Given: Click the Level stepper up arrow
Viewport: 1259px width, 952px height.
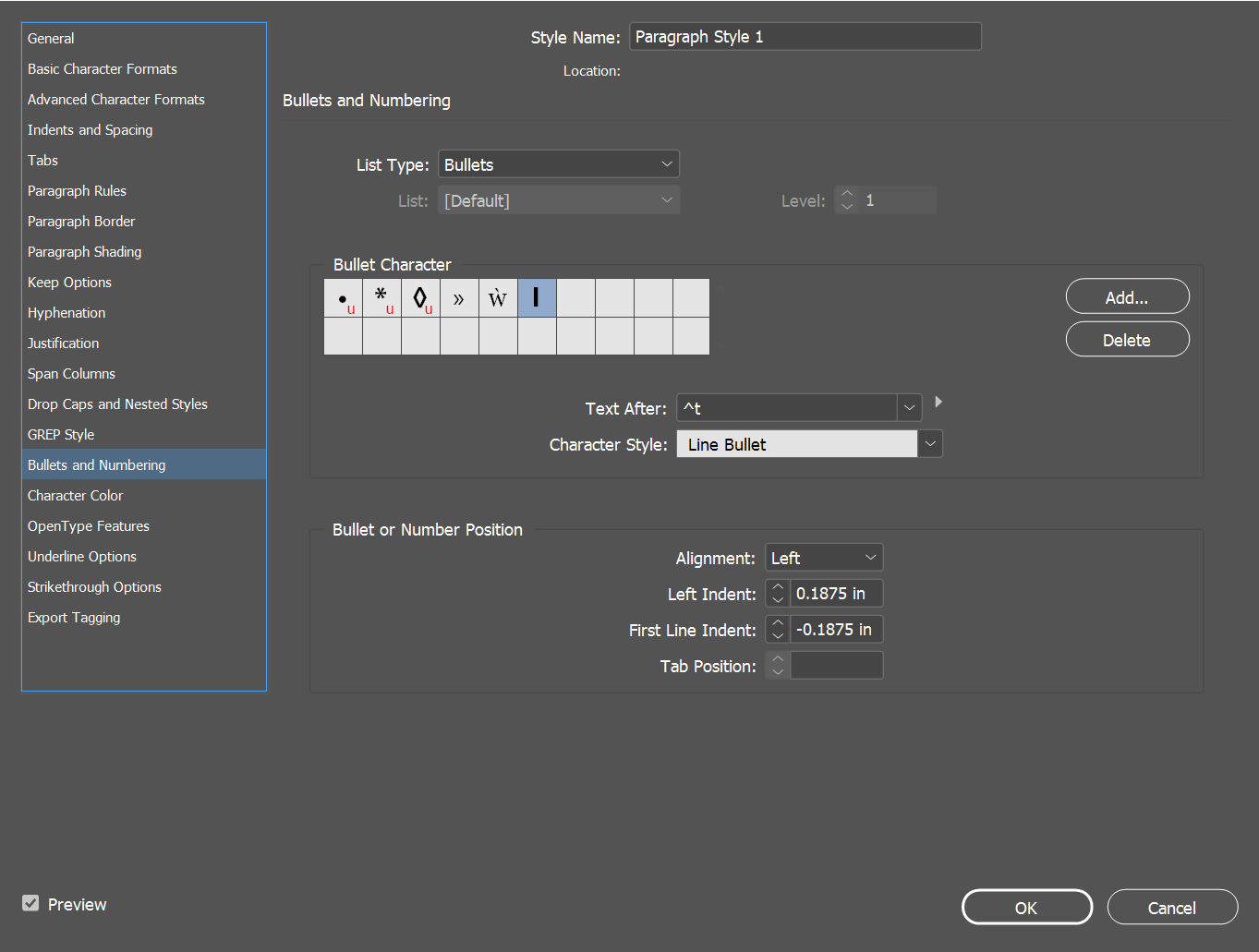Looking at the screenshot, I should pyautogui.click(x=847, y=193).
